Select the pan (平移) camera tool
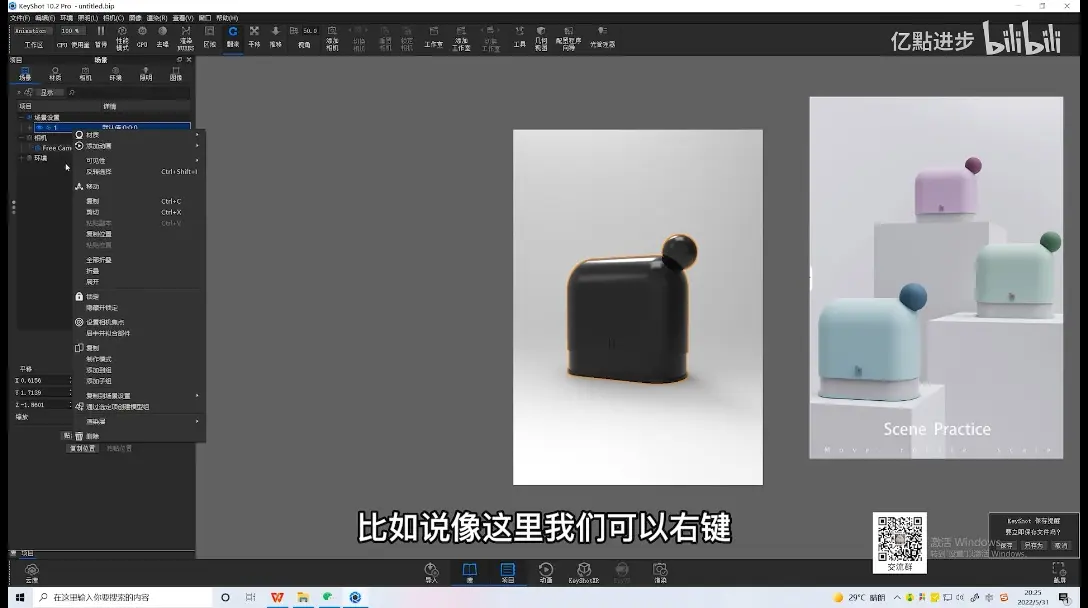Screen dimensions: 1088x608 [255, 36]
